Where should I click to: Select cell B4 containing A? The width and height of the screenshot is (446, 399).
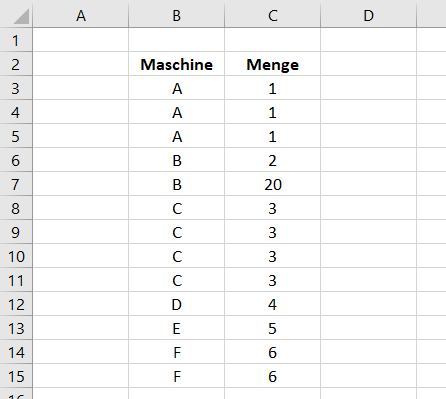(177, 112)
